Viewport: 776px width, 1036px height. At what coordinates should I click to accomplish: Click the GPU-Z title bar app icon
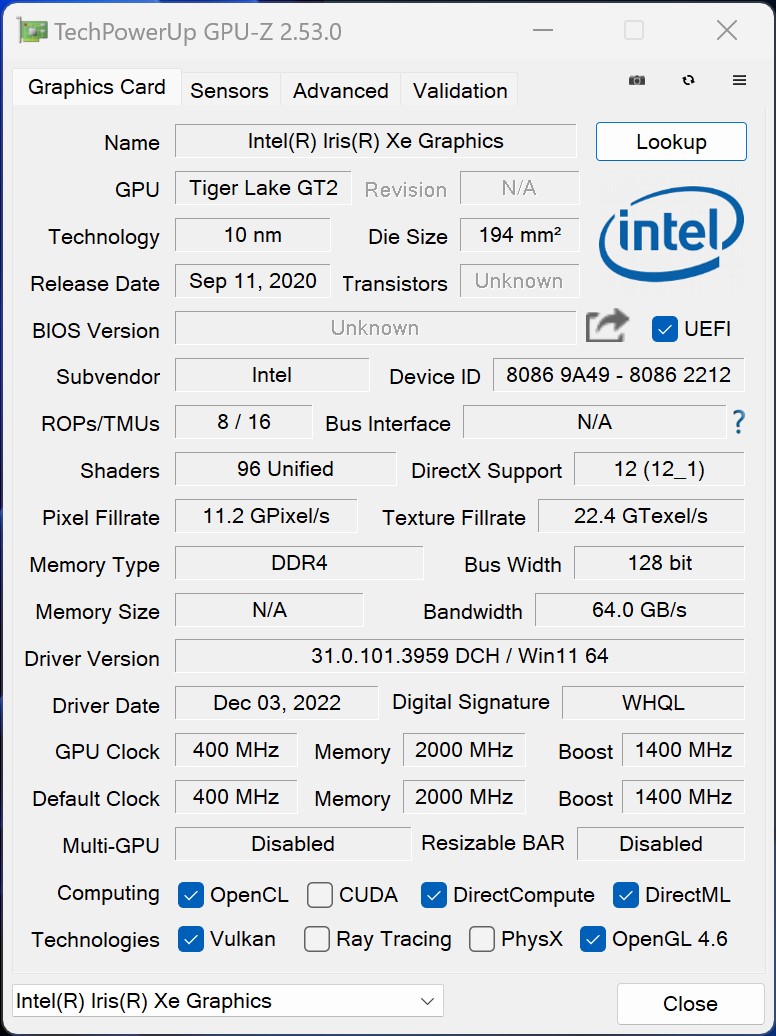[31, 31]
